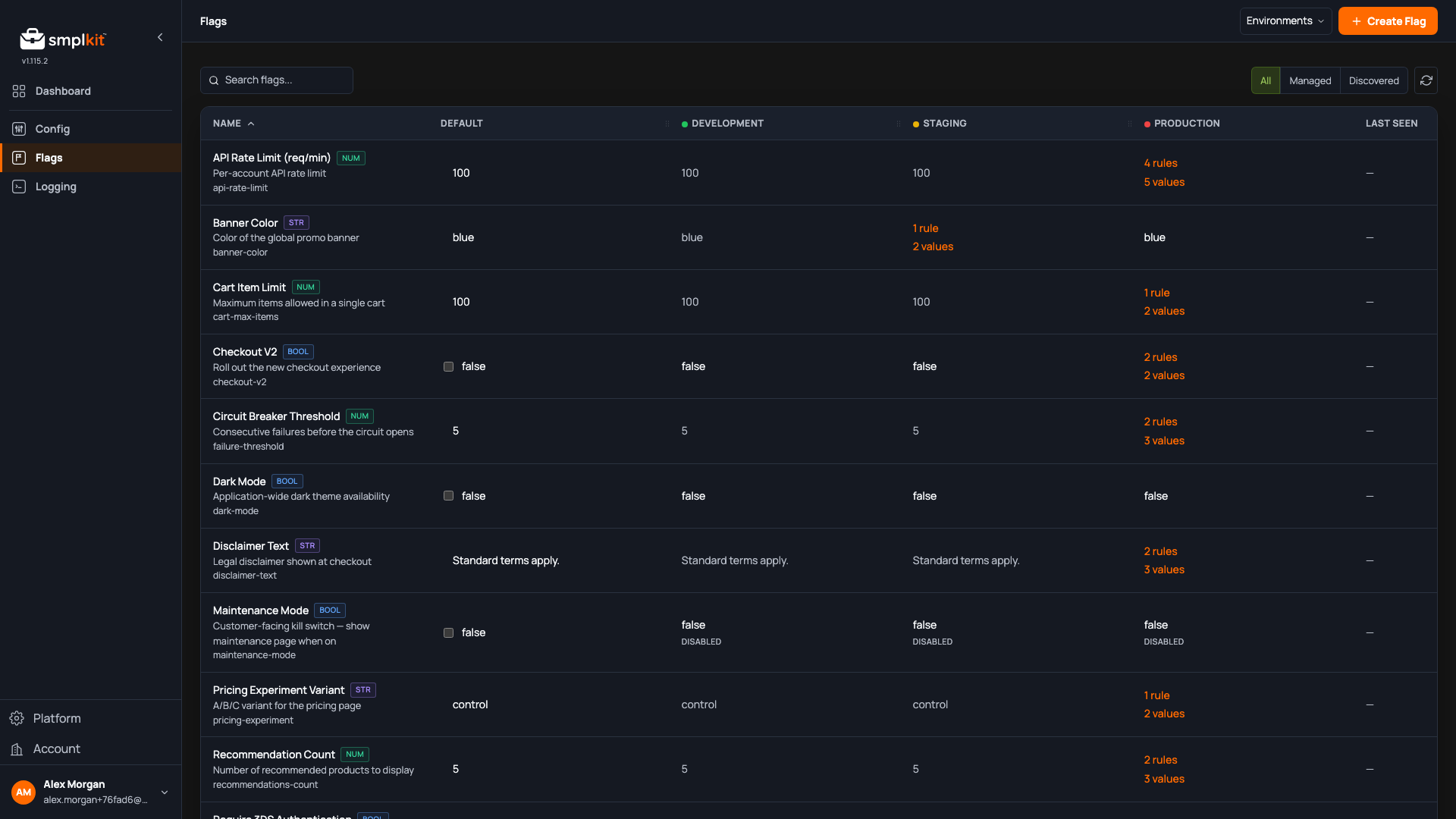Screen dimensions: 1456x819
Task: Switch to the Discovered filter tab
Action: pos(1373,80)
